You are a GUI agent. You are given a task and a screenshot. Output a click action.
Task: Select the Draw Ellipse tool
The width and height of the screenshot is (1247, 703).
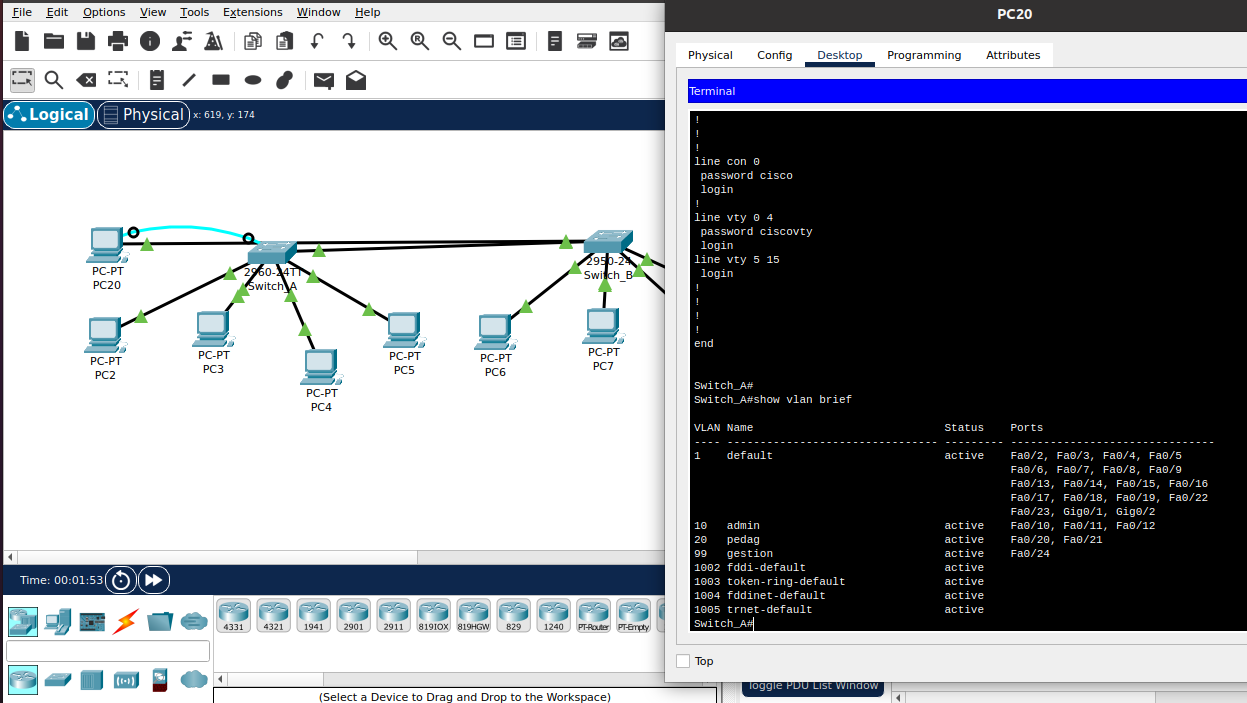click(x=253, y=80)
